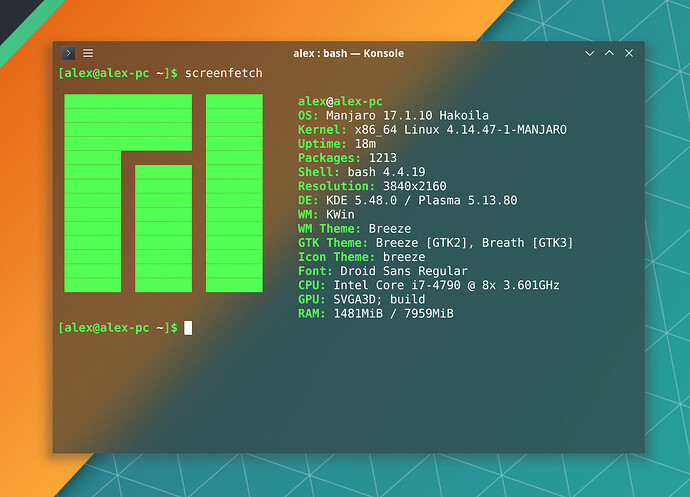Click the GTK Theme line in the output
Screen dimensions: 690x497
pyautogui.click(x=435, y=243)
